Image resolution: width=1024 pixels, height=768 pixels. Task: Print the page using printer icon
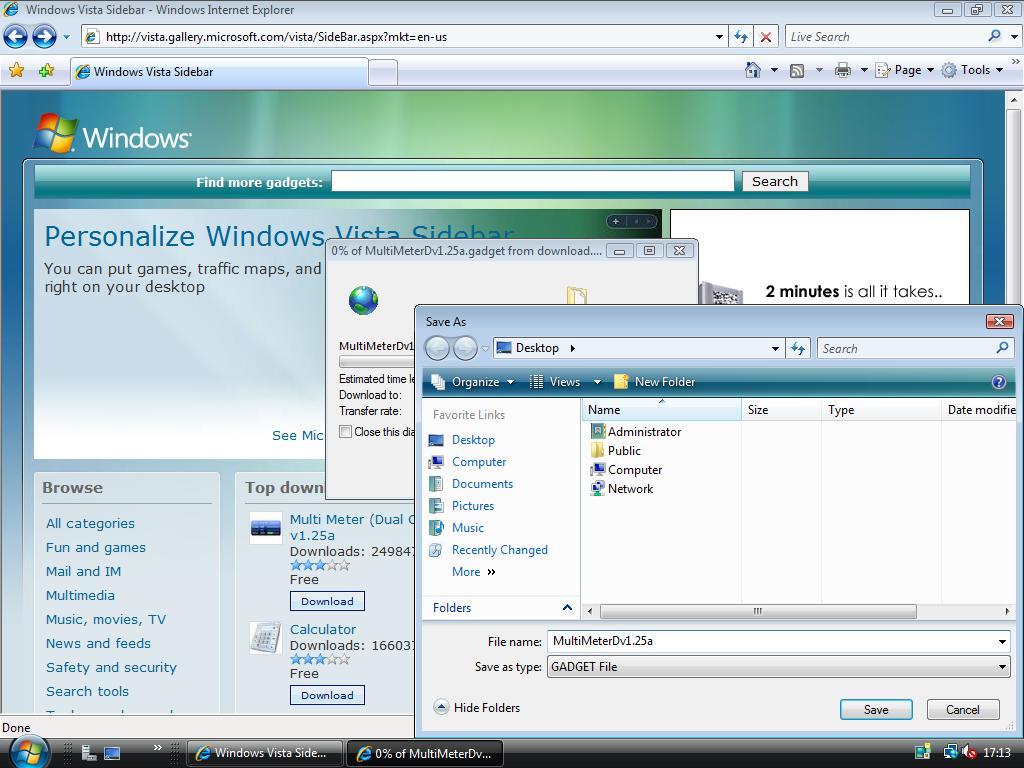[843, 70]
